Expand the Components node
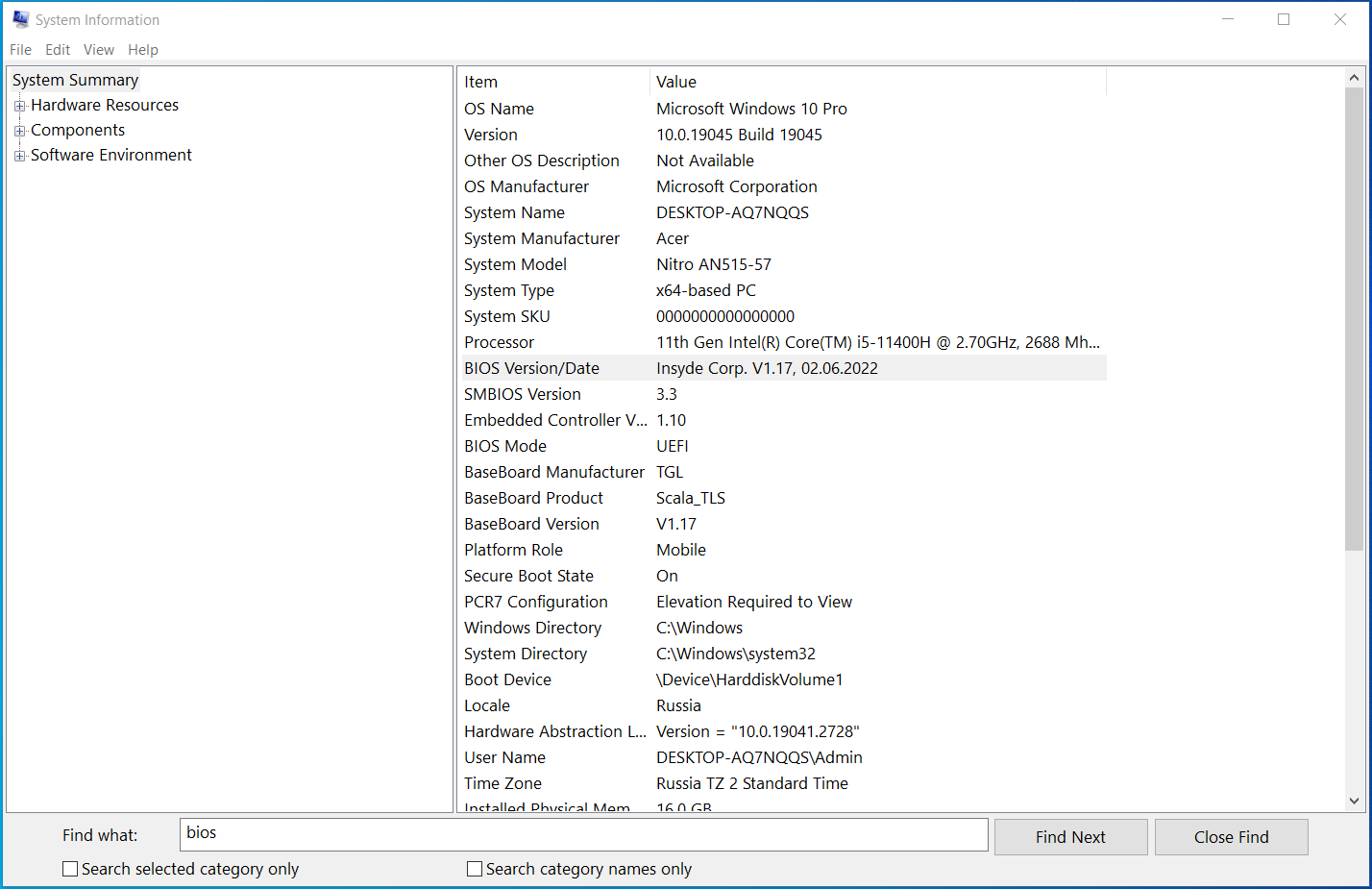 pos(19,131)
